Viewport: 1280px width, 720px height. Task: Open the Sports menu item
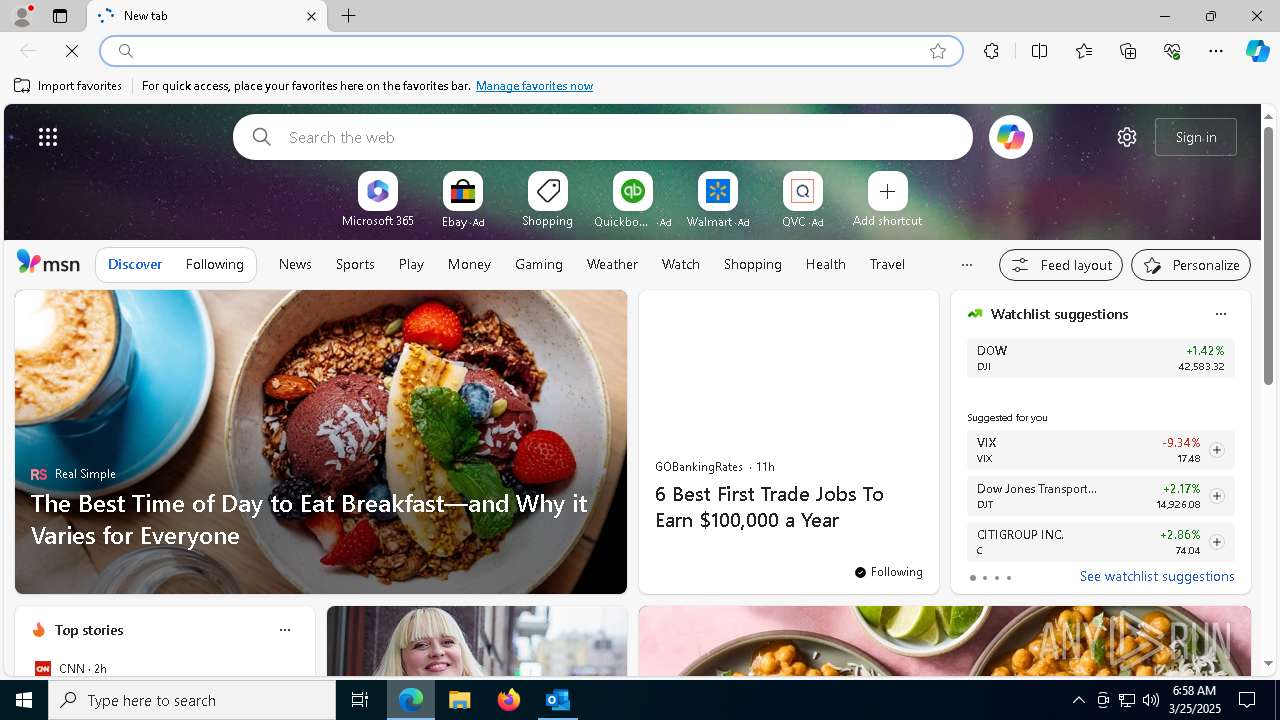pos(355,264)
